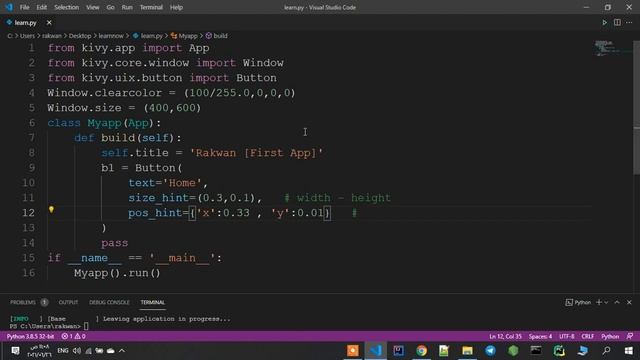The image size is (640, 360).
Task: Switch to the Output panel tab
Action: click(x=68, y=302)
